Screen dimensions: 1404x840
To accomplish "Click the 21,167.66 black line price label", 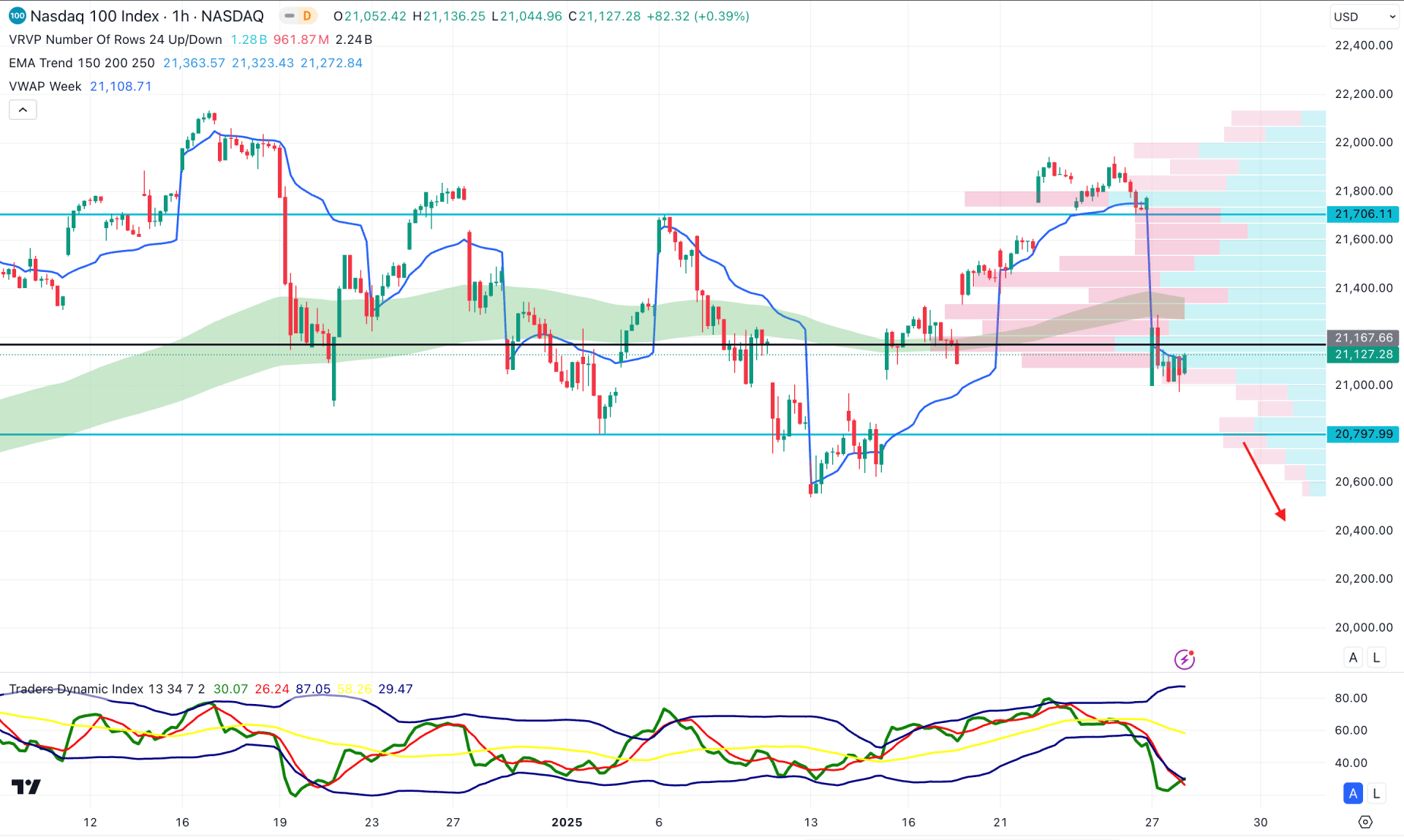I will coord(1363,338).
